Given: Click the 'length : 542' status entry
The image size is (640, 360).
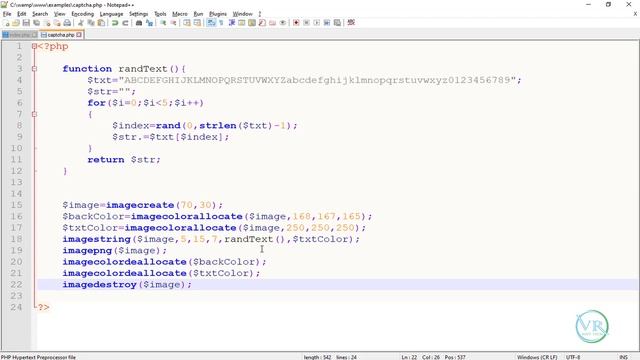Looking at the screenshot, I should [x=317, y=357].
